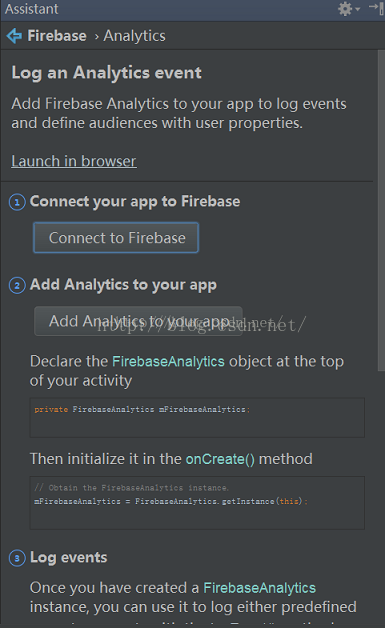The image size is (385, 628).
Task: Open the onCreate() link
Action: pyautogui.click(x=220, y=459)
